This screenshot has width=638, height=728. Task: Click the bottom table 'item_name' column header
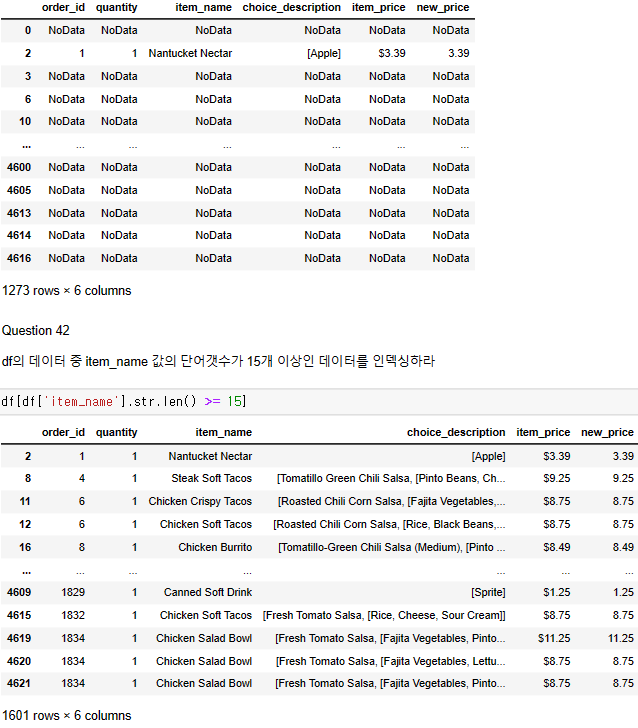coord(223,432)
